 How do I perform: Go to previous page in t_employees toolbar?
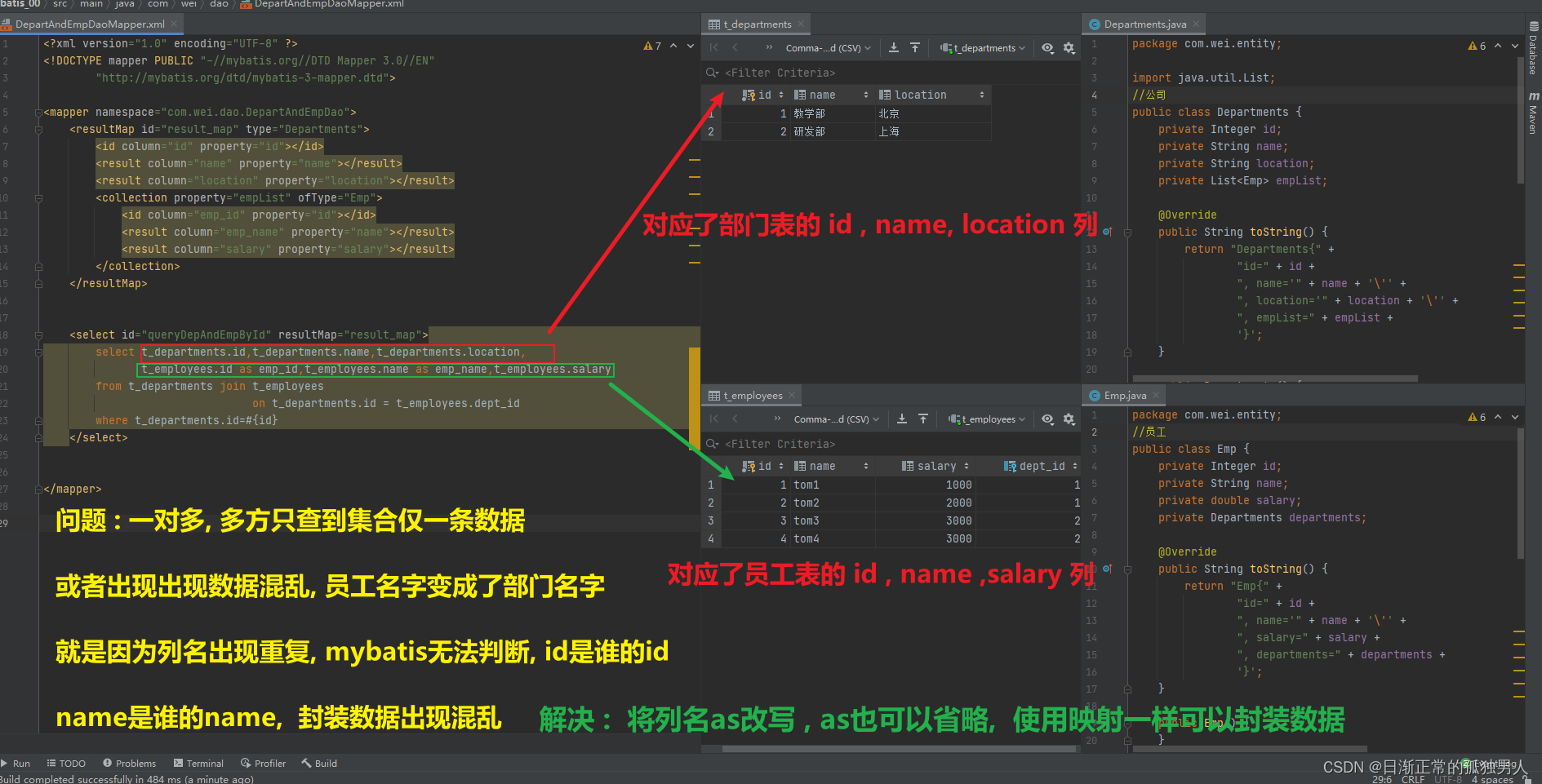735,419
